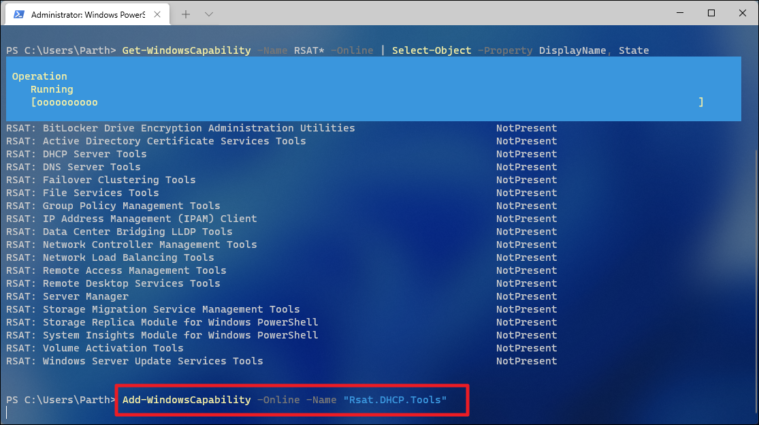Click the "Rsat.DHCP.Tools" string argument
The height and width of the screenshot is (425, 759).
pos(395,400)
